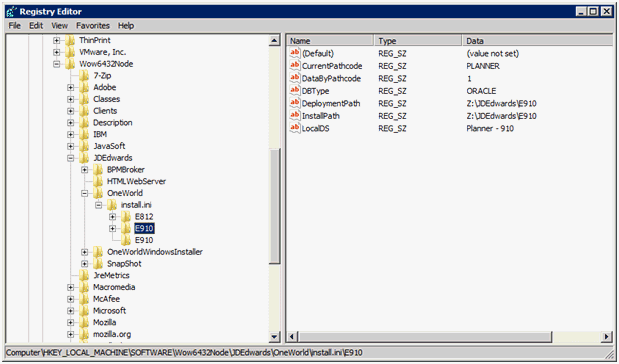Image resolution: width=619 pixels, height=364 pixels.
Task: Click the SnapShot folder icon
Action: coord(98,264)
